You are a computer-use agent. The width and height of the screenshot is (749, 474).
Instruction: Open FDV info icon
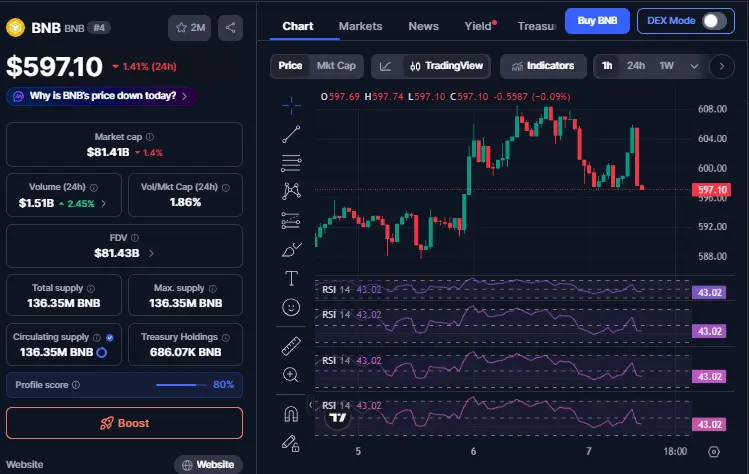(x=135, y=238)
